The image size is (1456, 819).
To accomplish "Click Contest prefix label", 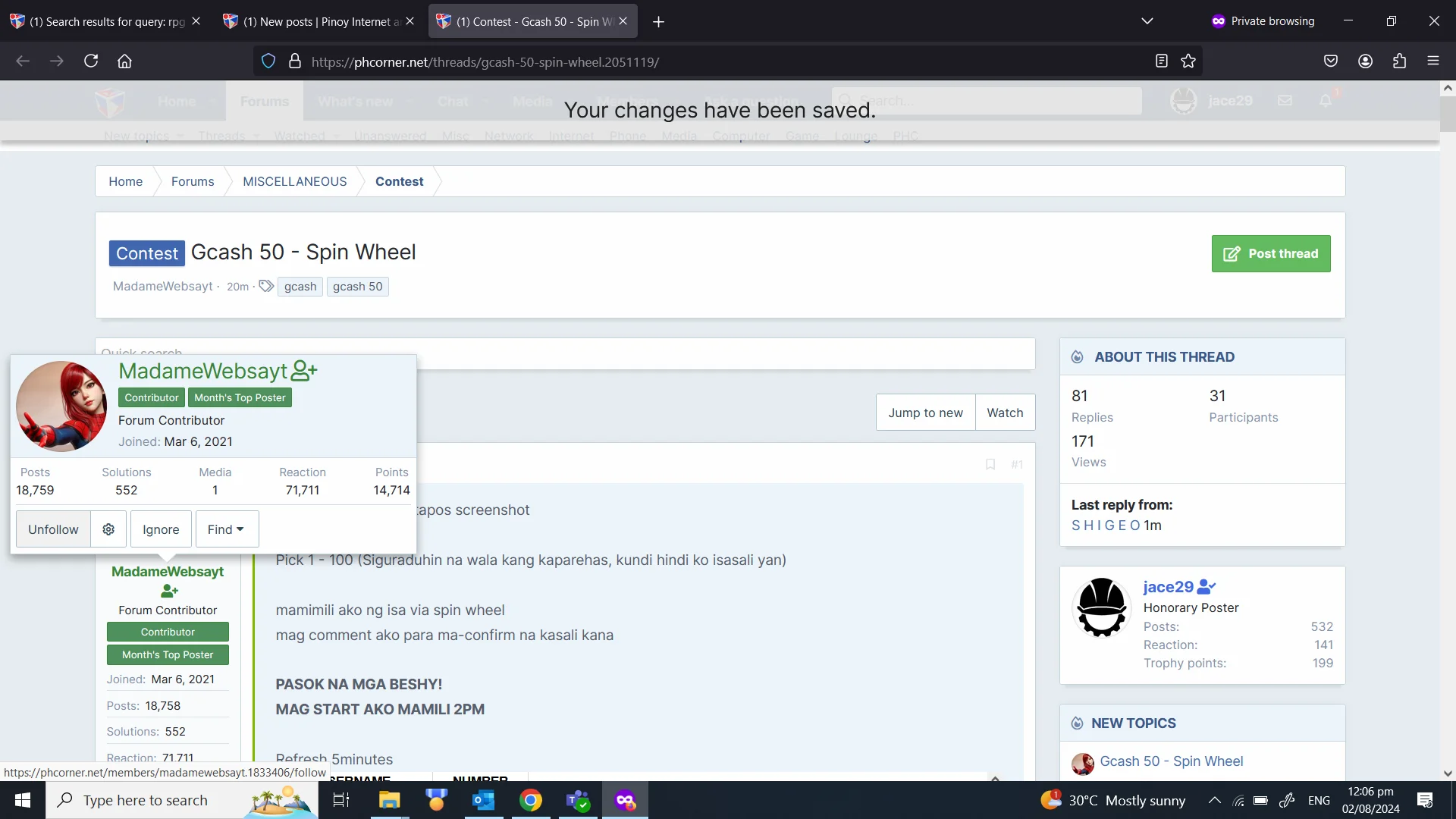I will pos(147,253).
